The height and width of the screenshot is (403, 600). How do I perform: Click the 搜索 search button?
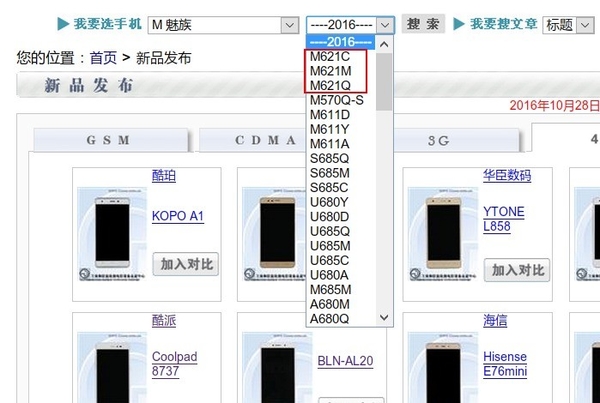pyautogui.click(x=423, y=24)
